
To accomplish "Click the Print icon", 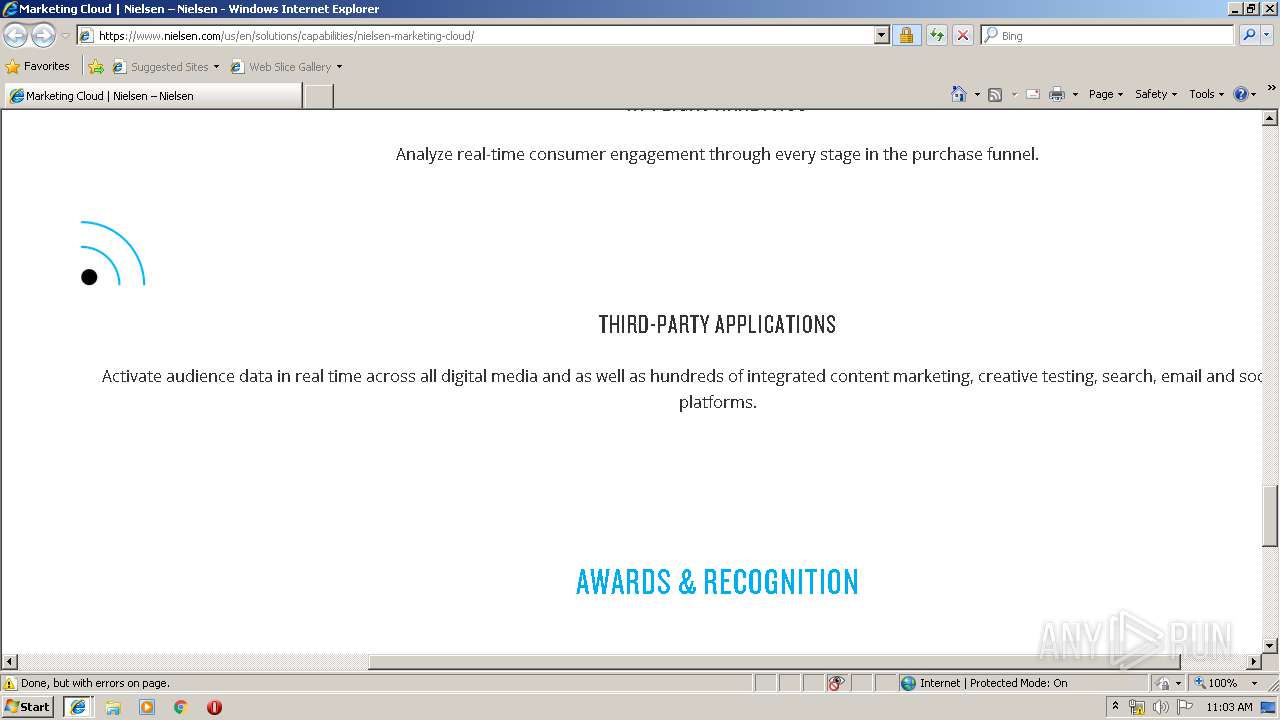I will pyautogui.click(x=1057, y=94).
